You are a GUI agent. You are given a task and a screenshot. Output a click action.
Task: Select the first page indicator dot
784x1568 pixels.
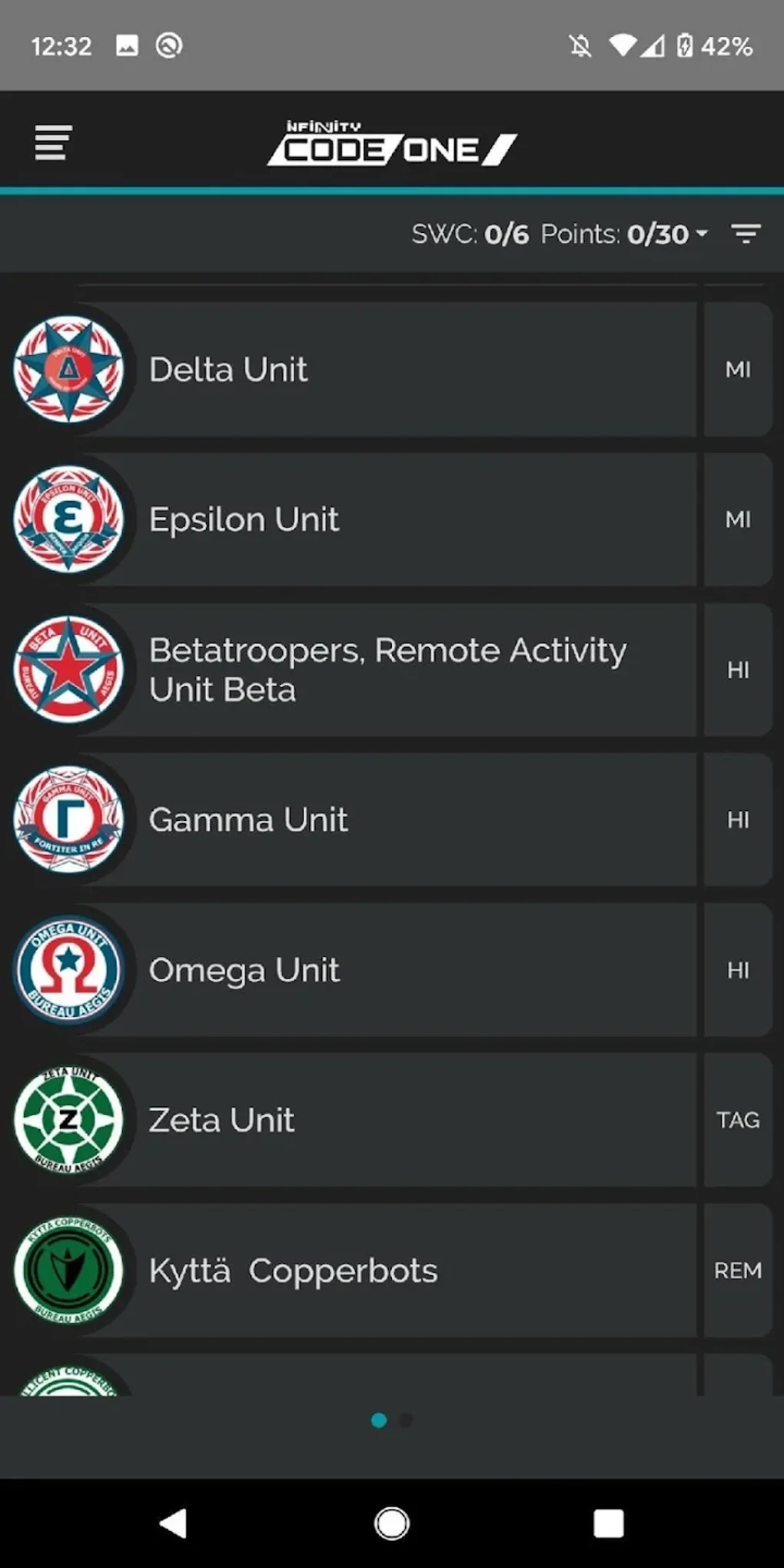click(x=379, y=1420)
